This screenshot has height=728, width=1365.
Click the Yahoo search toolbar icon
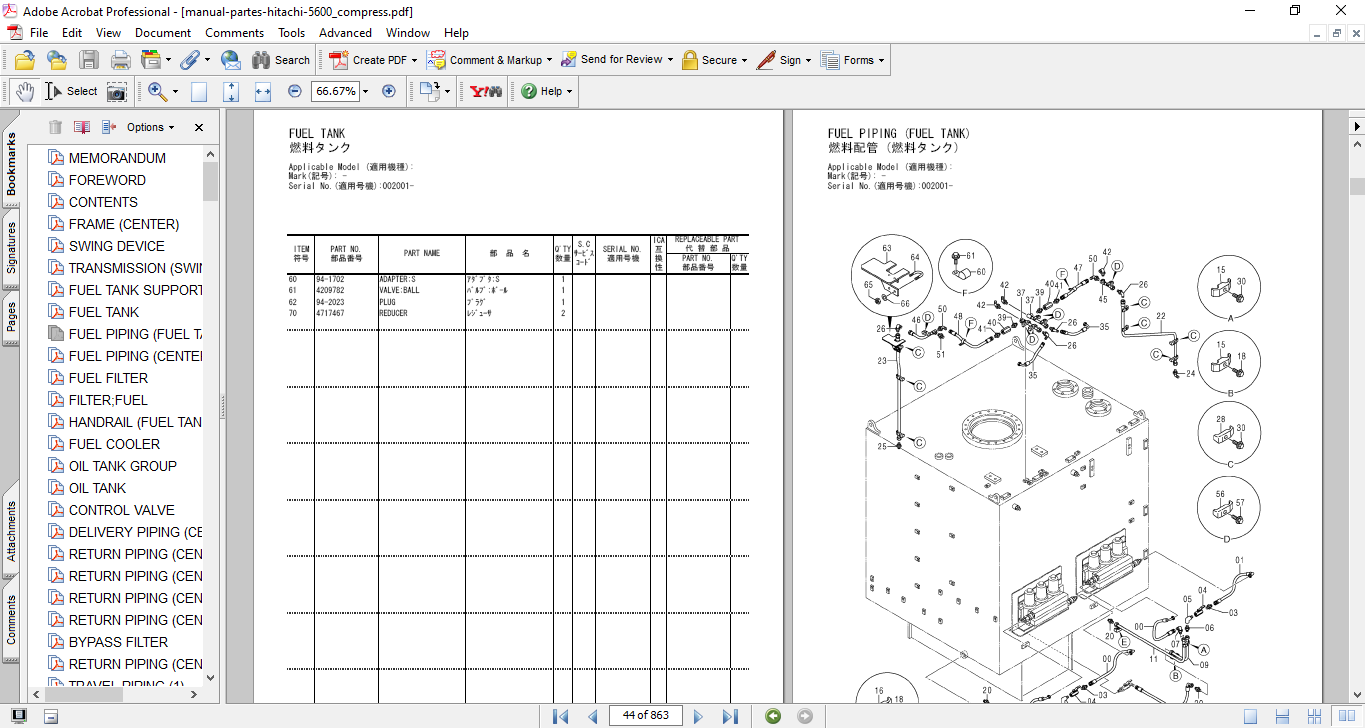(x=486, y=91)
